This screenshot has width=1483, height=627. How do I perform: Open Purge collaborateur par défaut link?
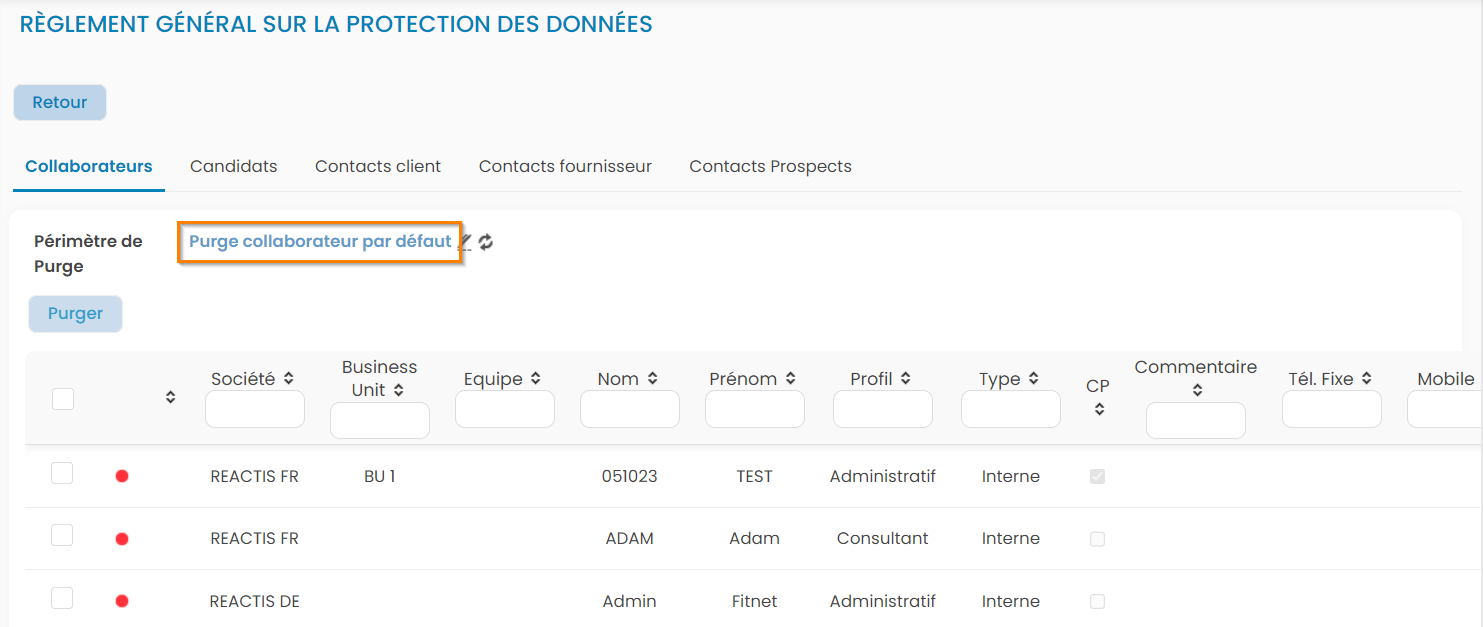(x=320, y=242)
